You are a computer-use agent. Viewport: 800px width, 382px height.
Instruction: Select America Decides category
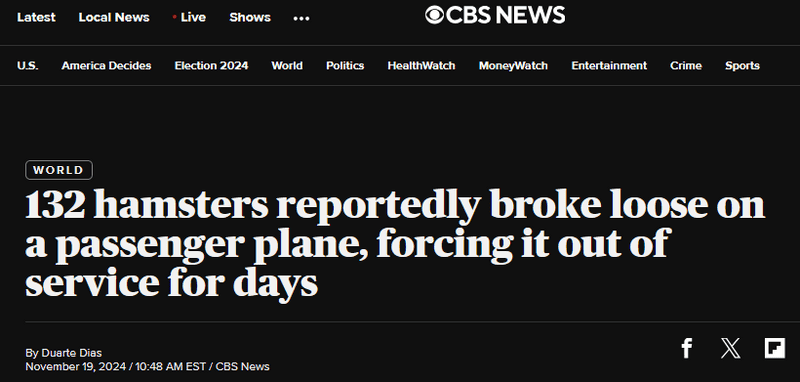(x=106, y=66)
